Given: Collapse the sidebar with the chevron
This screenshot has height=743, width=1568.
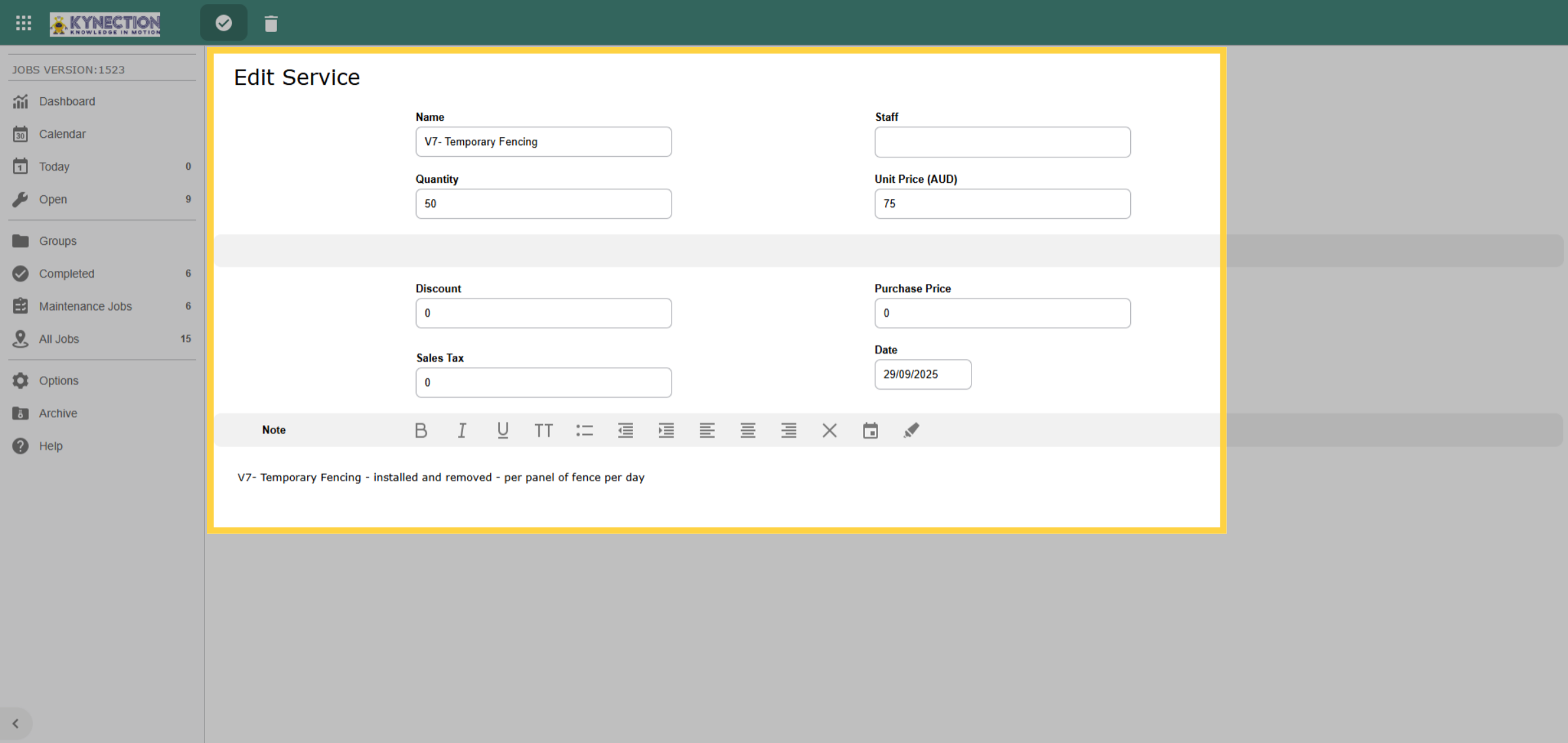Looking at the screenshot, I should [x=16, y=723].
